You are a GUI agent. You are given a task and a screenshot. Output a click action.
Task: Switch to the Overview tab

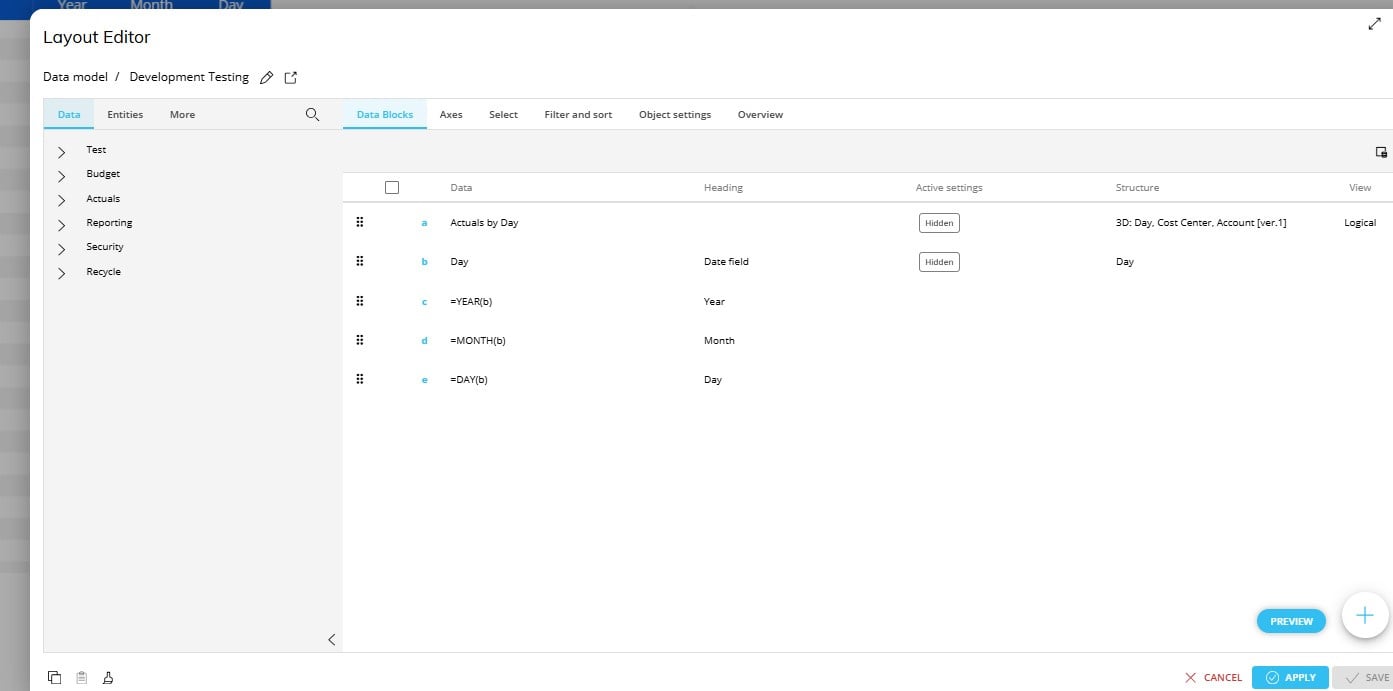click(x=760, y=115)
